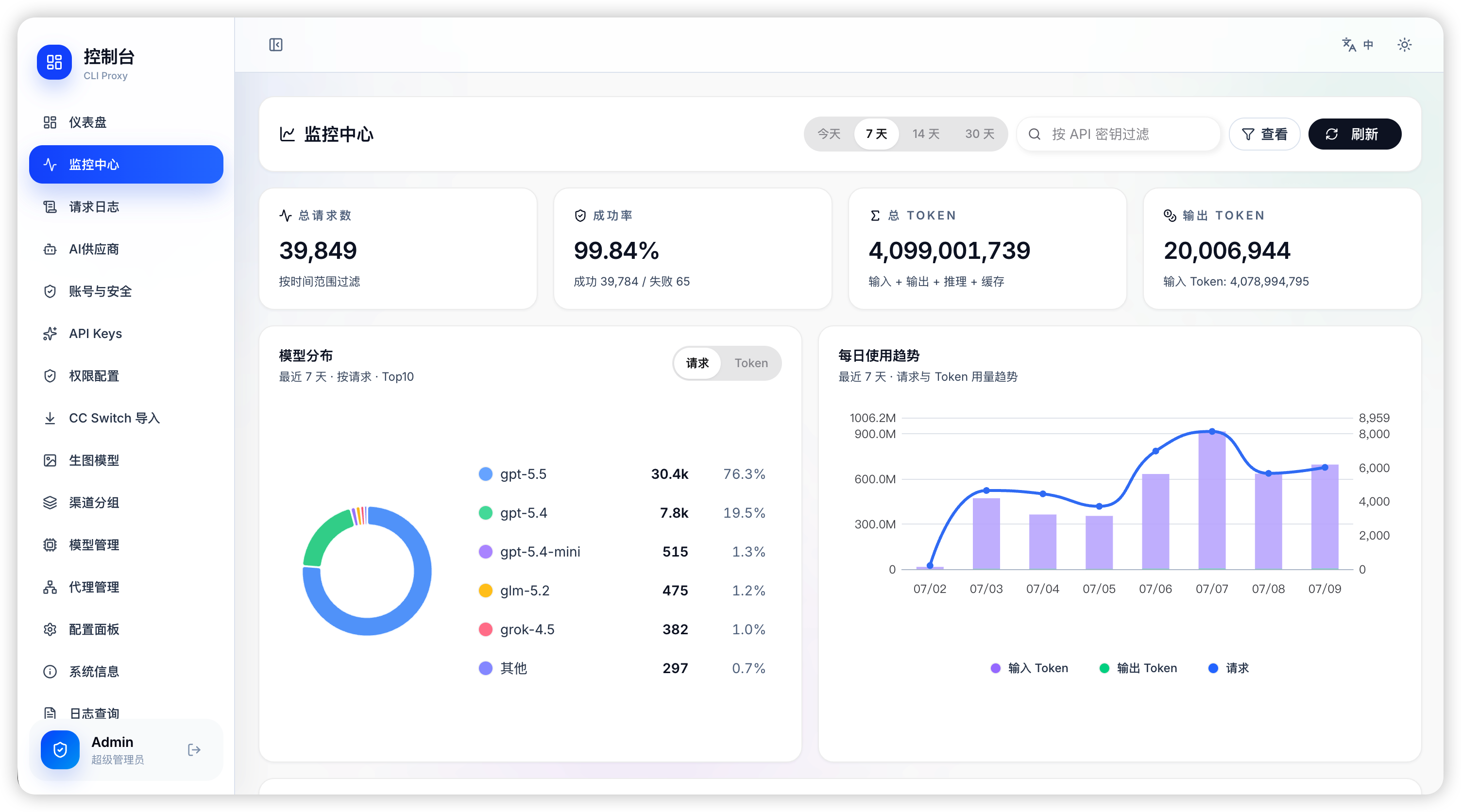This screenshot has height=812, width=1461.
Task: Open AI供应商 robot icon in sidebar
Action: coord(50,249)
